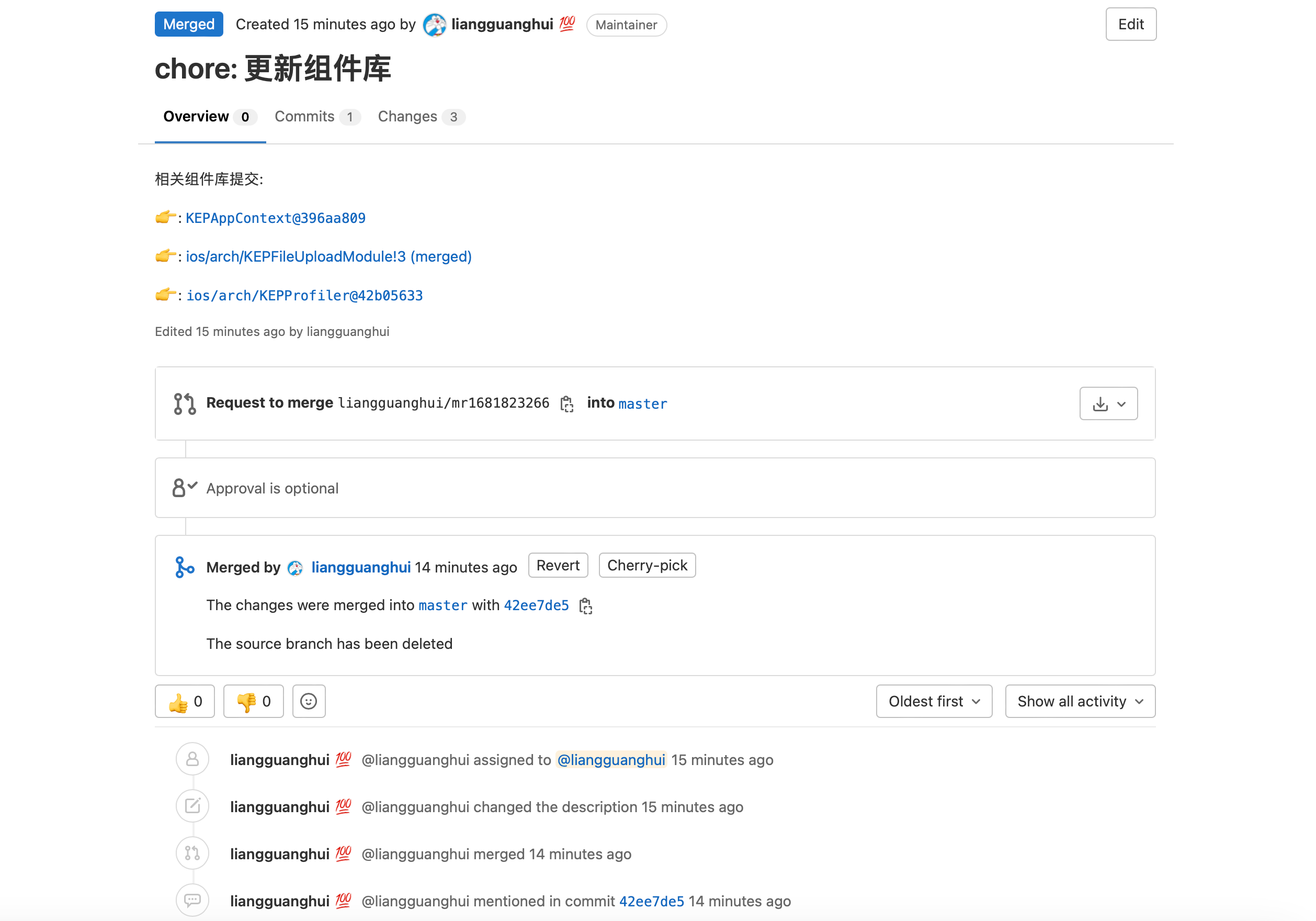The width and height of the screenshot is (1316, 921).
Task: Open the Oldest first sort dropdown
Action: coord(934,701)
